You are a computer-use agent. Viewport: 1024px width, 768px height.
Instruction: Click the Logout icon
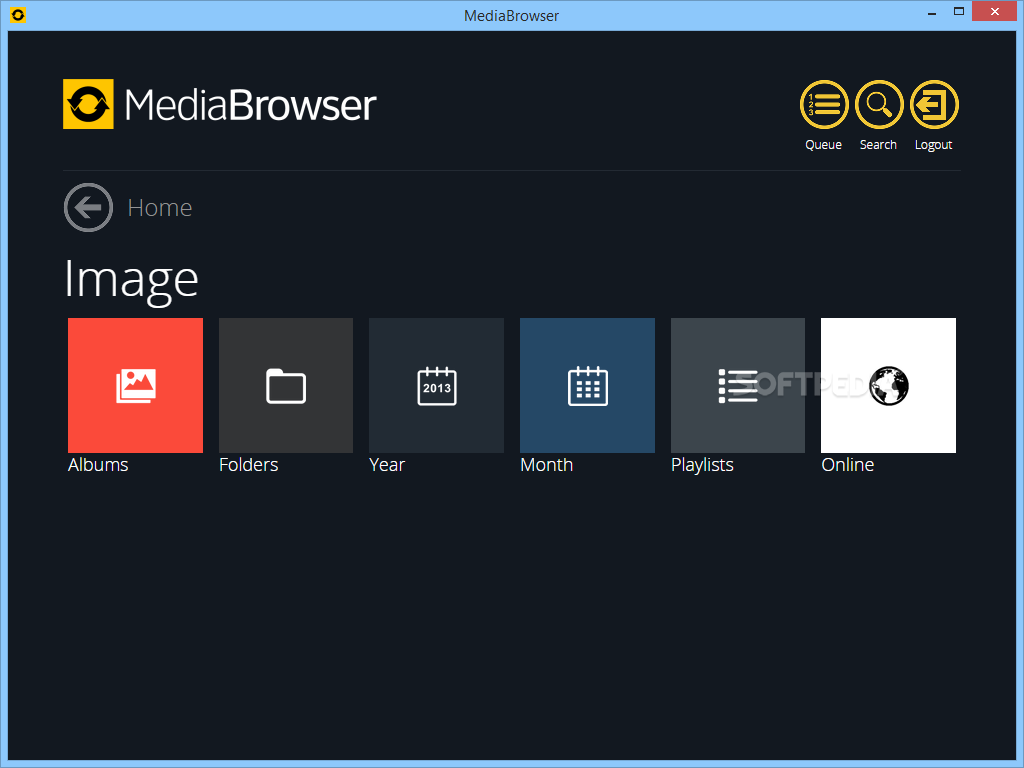pyautogui.click(x=933, y=104)
